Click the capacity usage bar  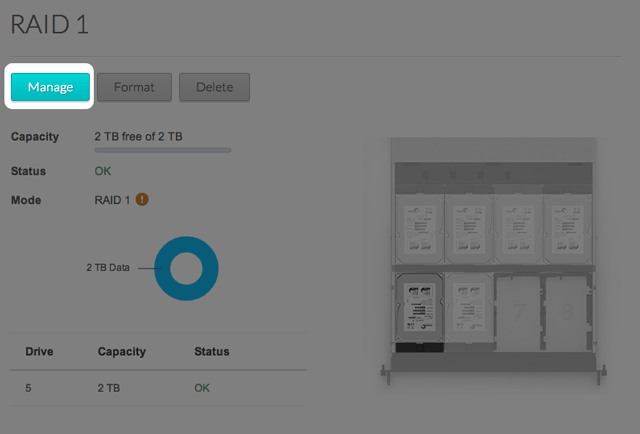coord(162,150)
